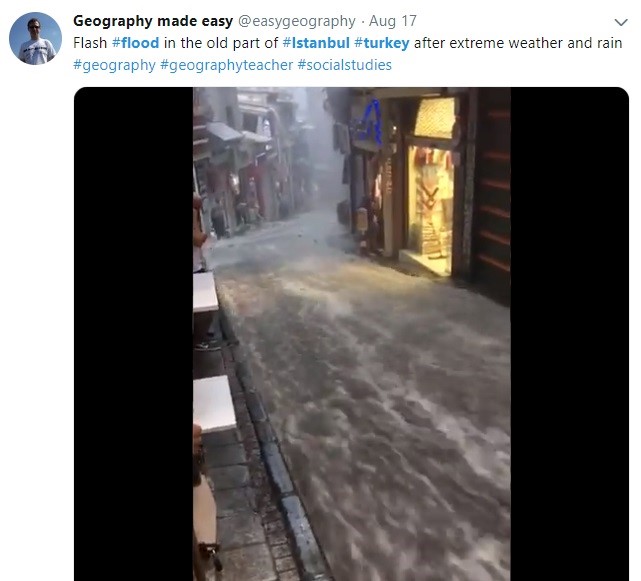The height and width of the screenshot is (581, 641).
Task: Open the #flood hashtag
Action: 136,43
